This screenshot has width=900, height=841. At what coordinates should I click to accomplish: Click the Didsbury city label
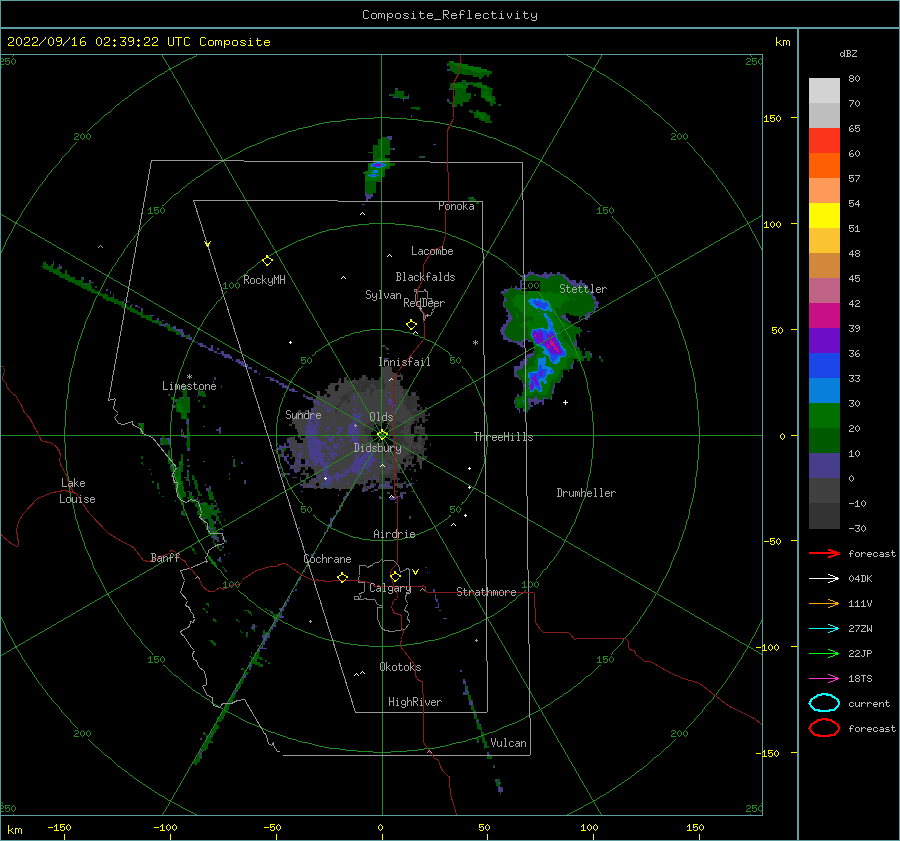click(378, 448)
